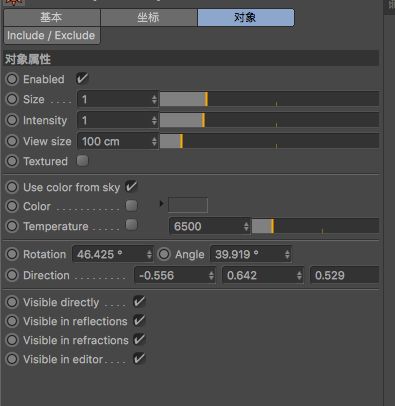
Task: Click the Angle keyframe circle
Action: (x=164, y=254)
